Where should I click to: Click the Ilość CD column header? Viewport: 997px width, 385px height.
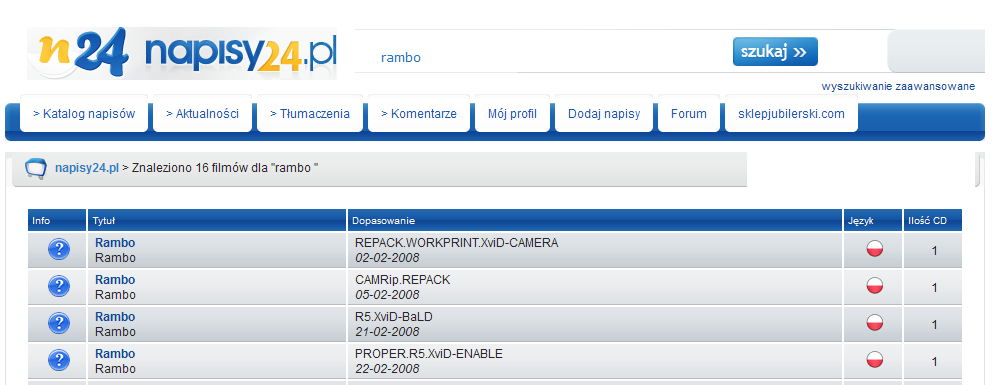[933, 220]
